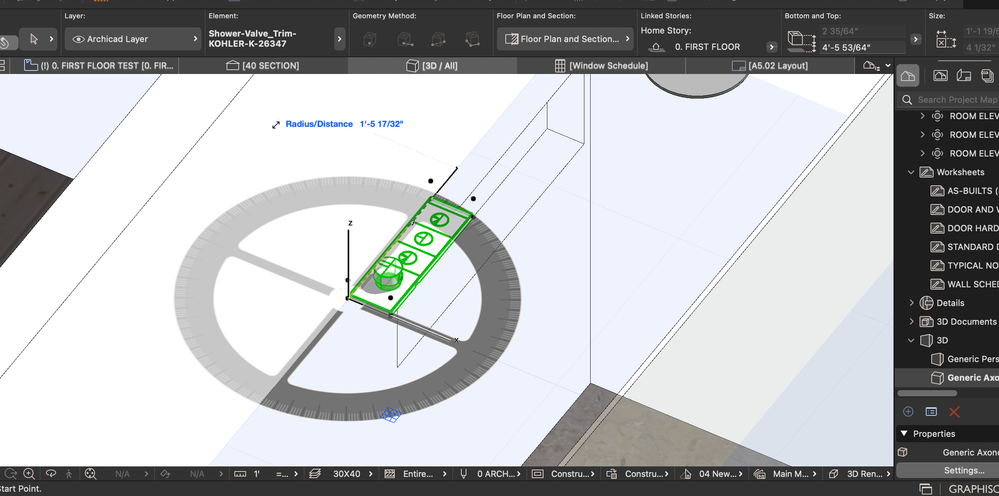Click the 3D navigation extras icon
This screenshot has height=496, width=999.
click(x=90, y=474)
